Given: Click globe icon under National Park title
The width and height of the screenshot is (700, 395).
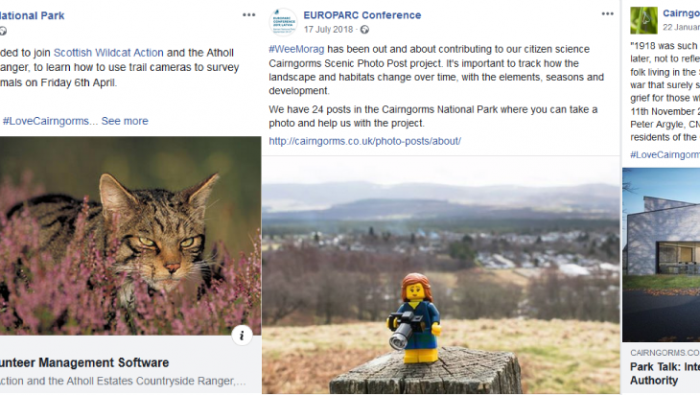Looking at the screenshot, I should coord(3,31).
